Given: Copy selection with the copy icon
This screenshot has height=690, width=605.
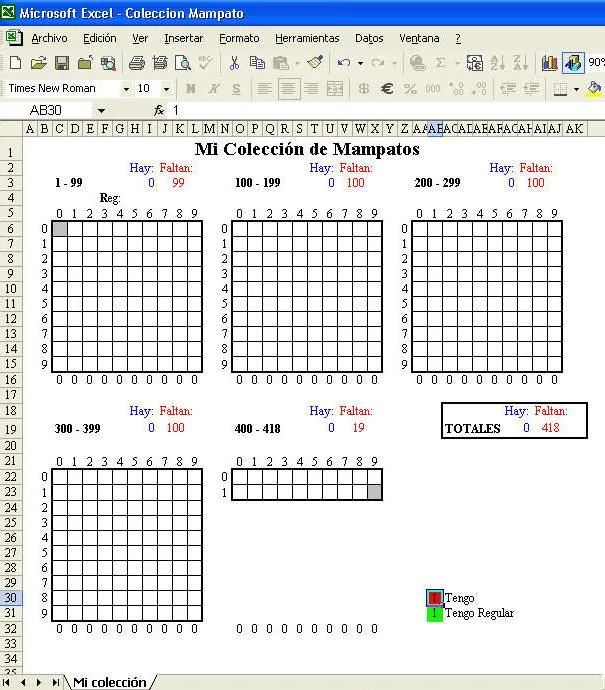Looking at the screenshot, I should pos(257,63).
